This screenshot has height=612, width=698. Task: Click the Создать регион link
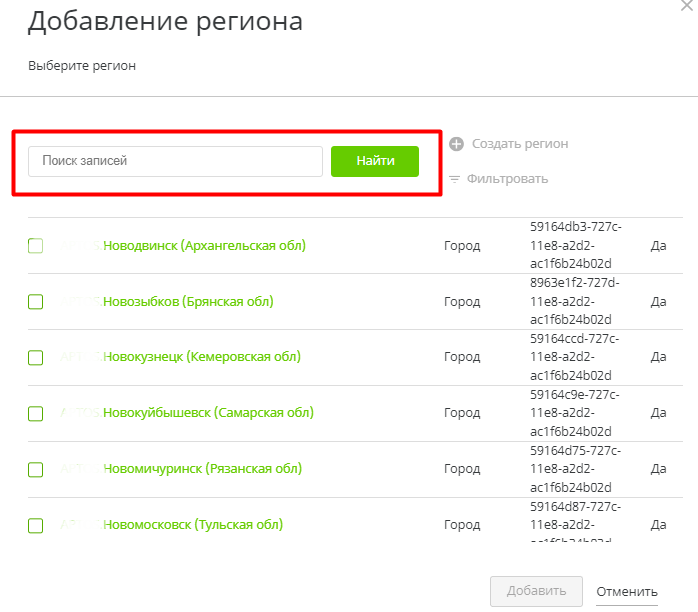(519, 144)
